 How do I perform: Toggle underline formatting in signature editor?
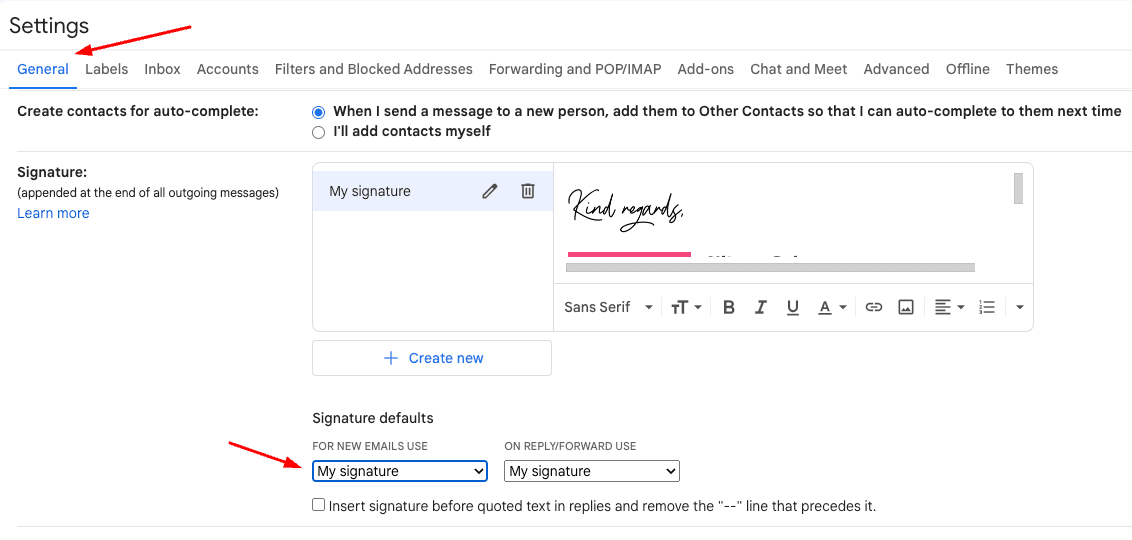[x=793, y=307]
